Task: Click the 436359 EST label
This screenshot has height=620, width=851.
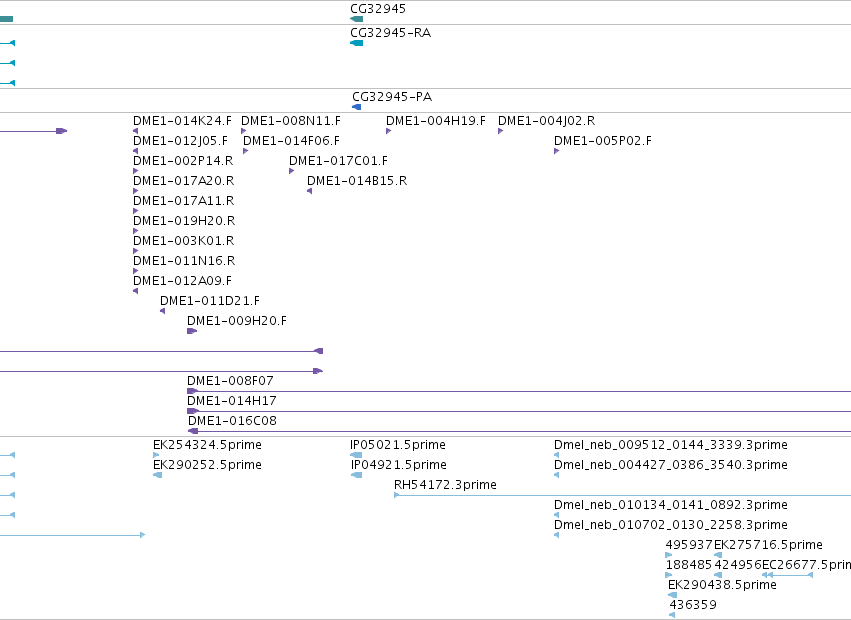Action: point(693,605)
